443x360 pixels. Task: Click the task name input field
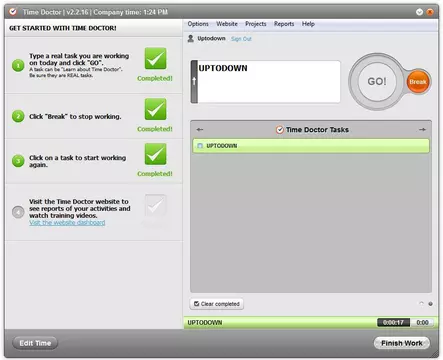click(269, 82)
